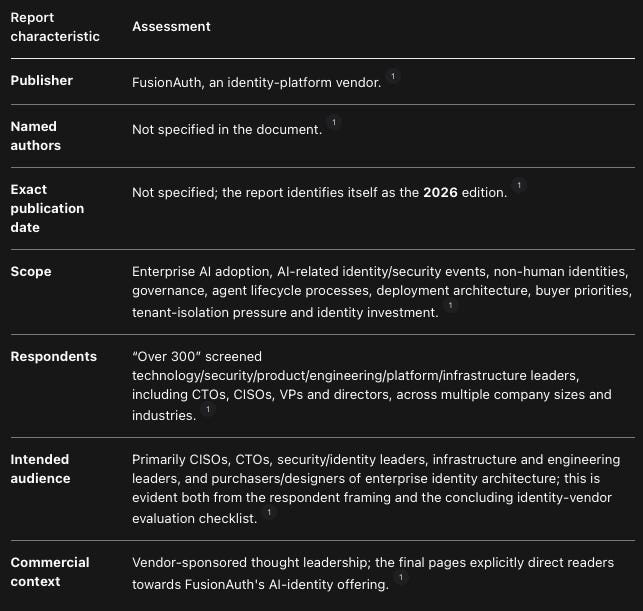Open citation badge after 'industries.' in Respondents row

click(x=208, y=409)
